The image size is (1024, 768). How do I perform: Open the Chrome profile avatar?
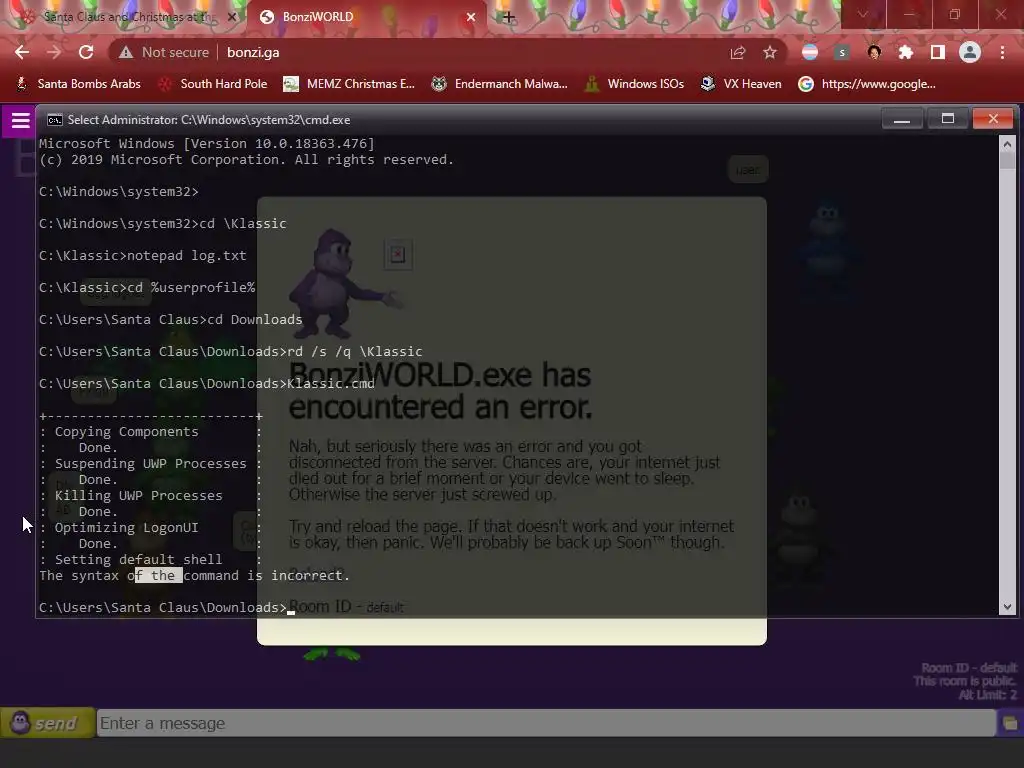(970, 52)
